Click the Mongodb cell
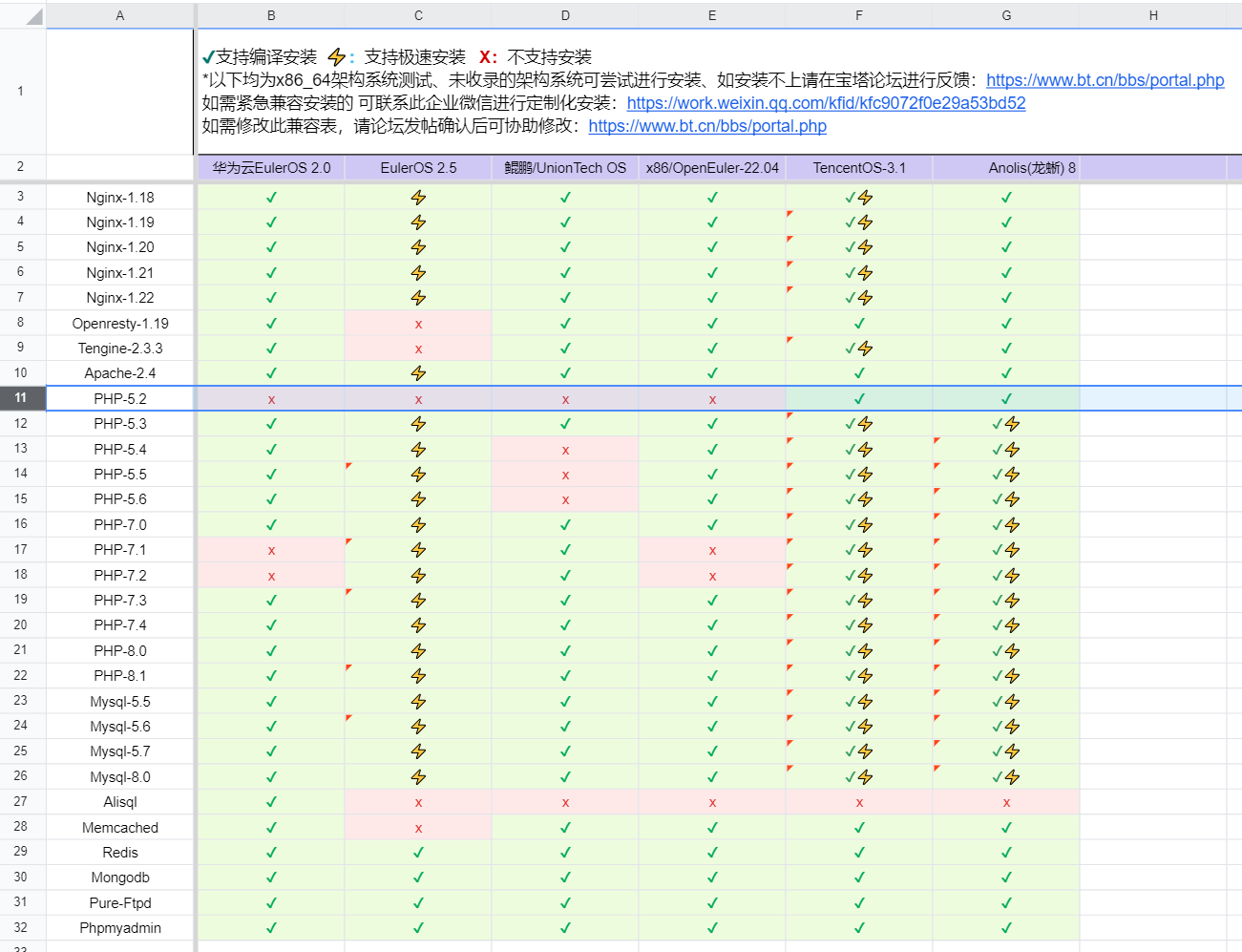 120,878
